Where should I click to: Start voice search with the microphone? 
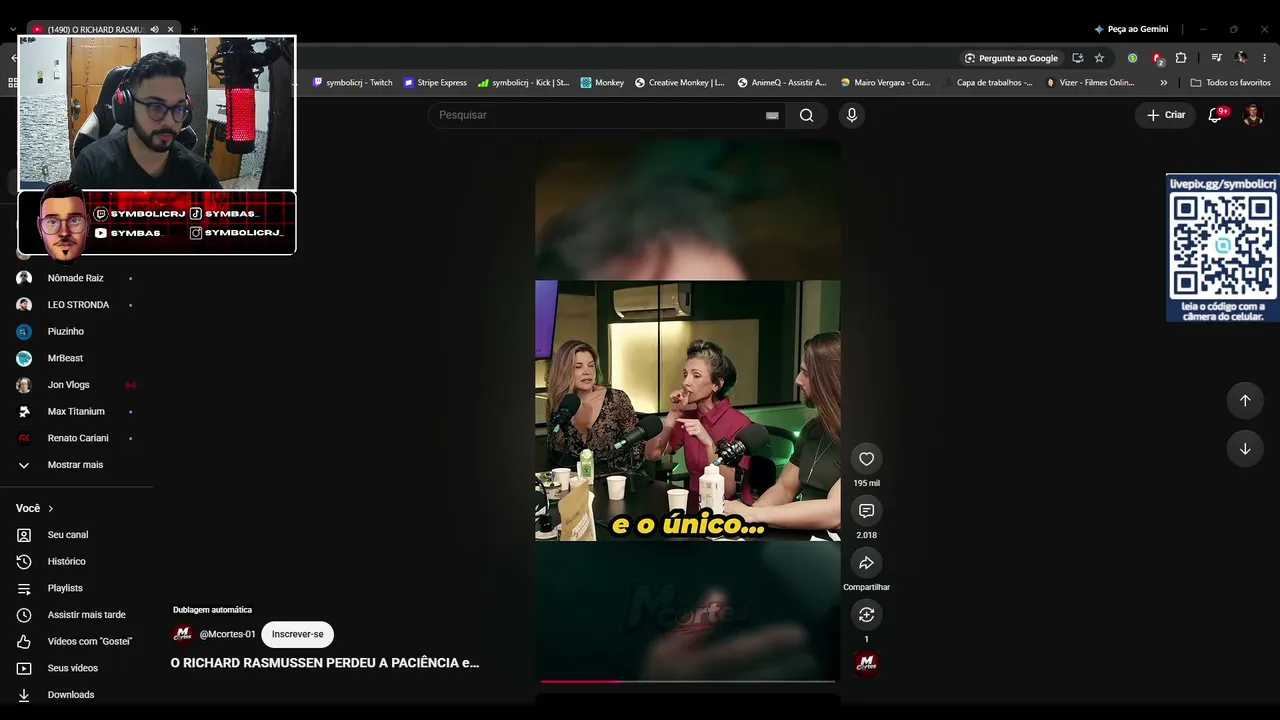[852, 115]
